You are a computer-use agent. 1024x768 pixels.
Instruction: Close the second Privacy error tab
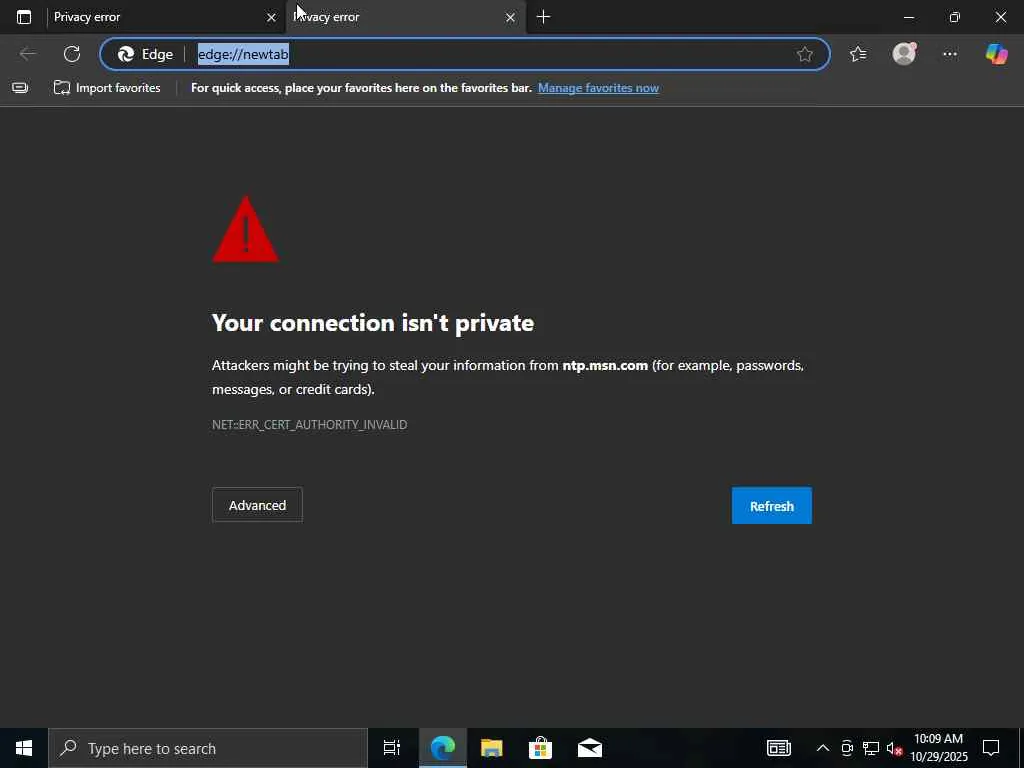(510, 18)
